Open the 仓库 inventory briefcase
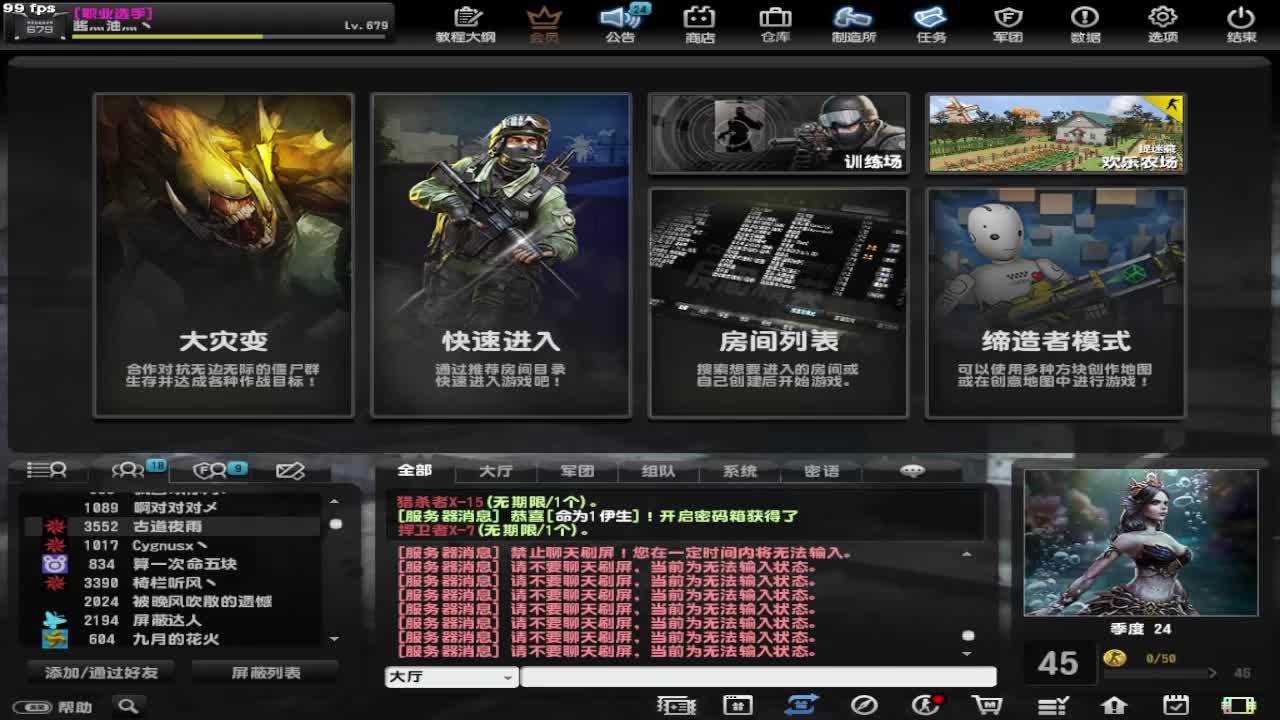 [776, 24]
